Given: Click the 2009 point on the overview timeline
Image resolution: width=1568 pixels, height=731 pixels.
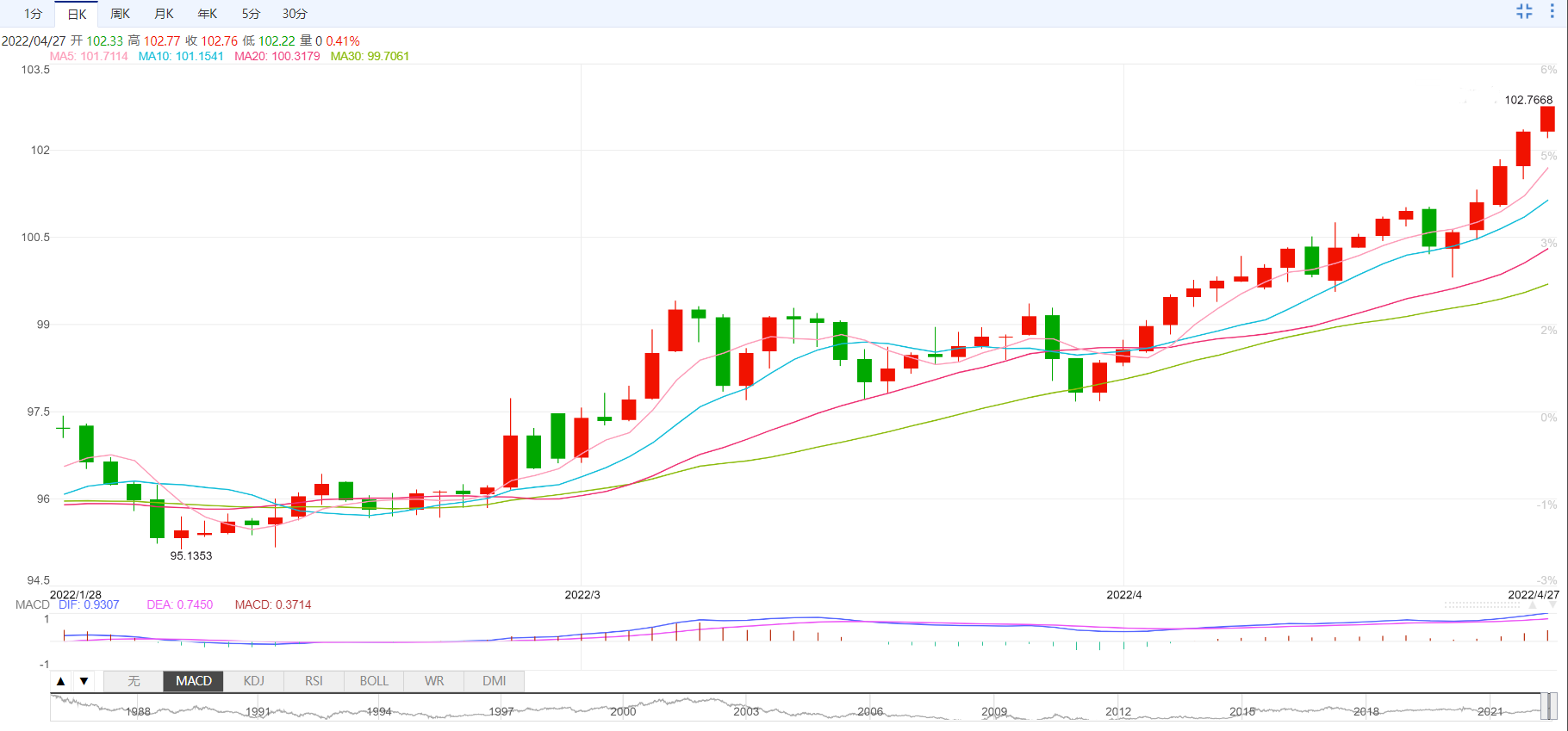Looking at the screenshot, I should (994, 711).
